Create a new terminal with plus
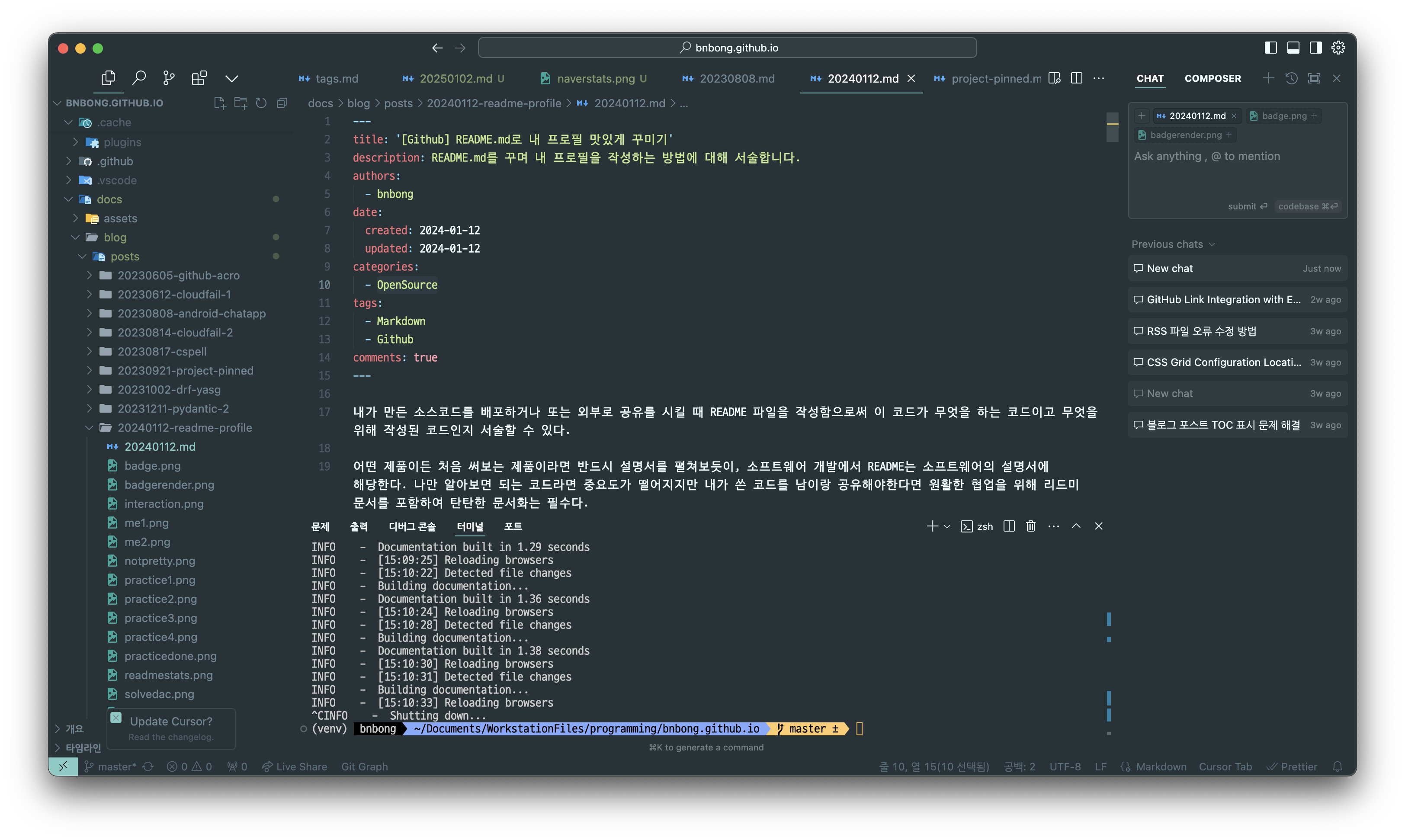 (x=932, y=526)
